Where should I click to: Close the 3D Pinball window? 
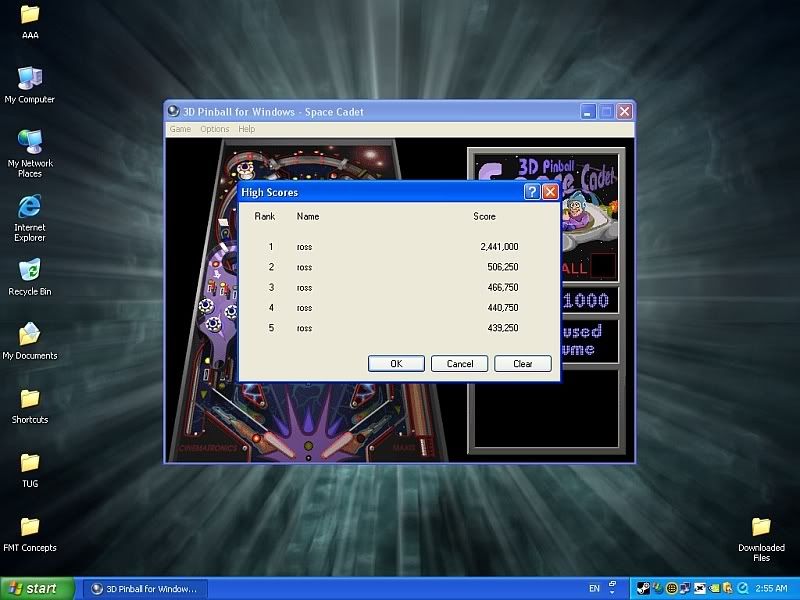(x=624, y=112)
